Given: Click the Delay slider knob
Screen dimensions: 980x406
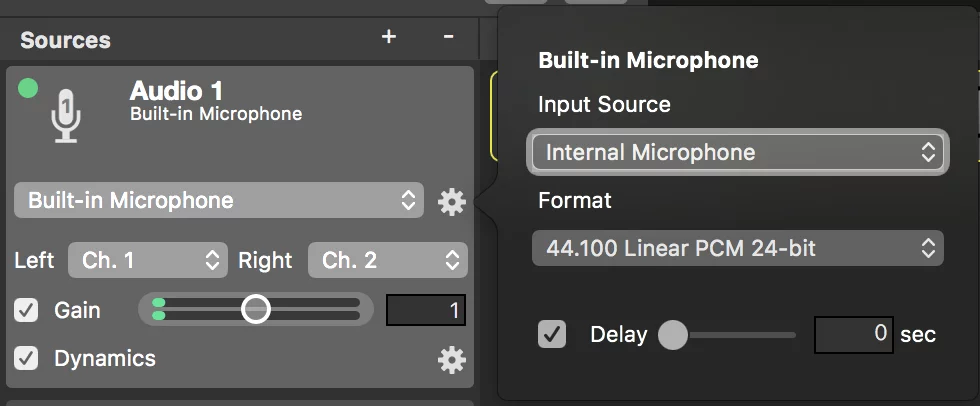Looking at the screenshot, I should click(x=673, y=335).
